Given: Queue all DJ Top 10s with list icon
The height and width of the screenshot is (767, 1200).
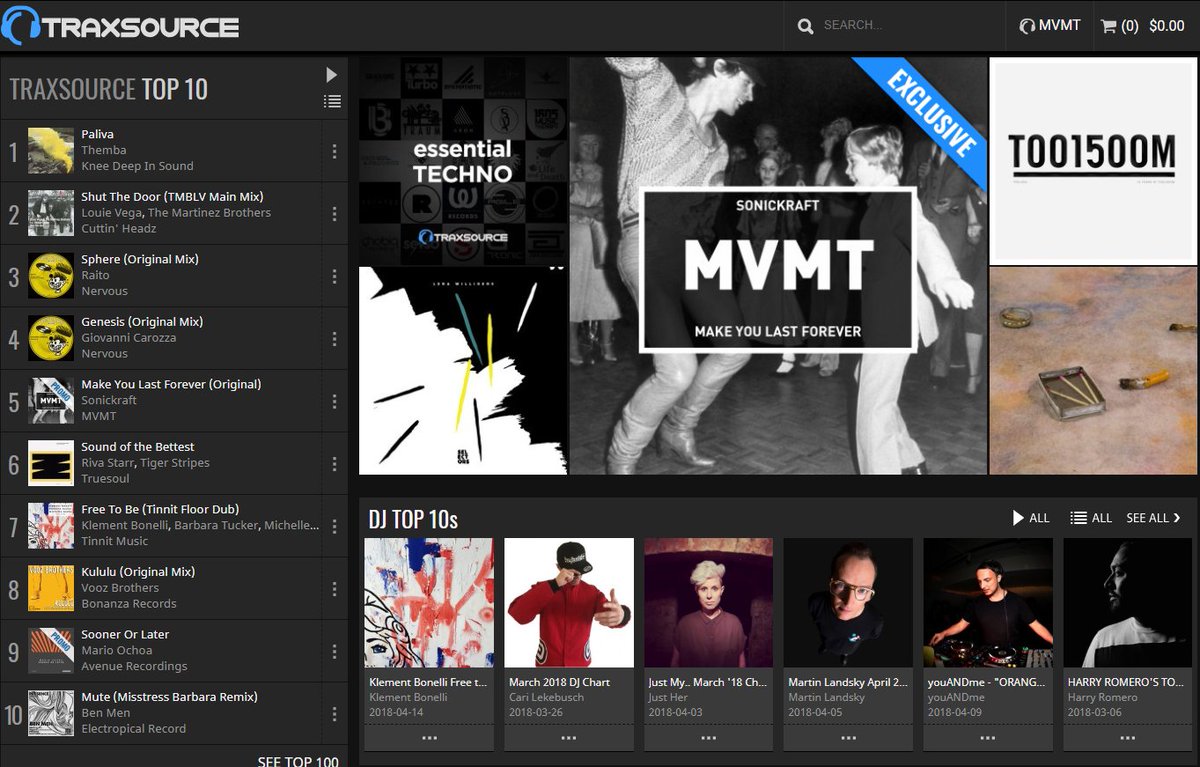Looking at the screenshot, I should pos(1091,518).
